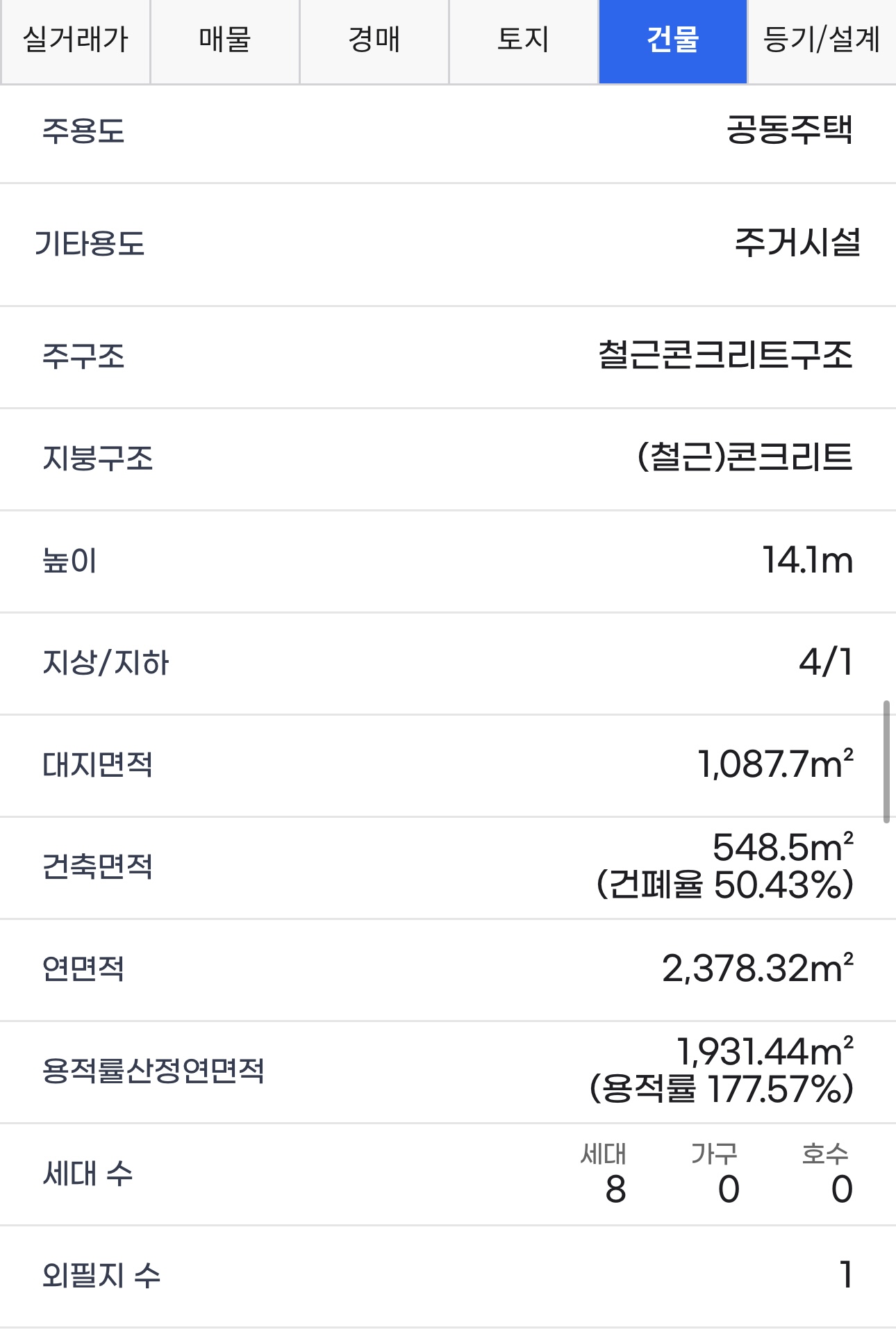Go to the 토지 tab
Screen dimensions: 896x1332
coord(523,40)
